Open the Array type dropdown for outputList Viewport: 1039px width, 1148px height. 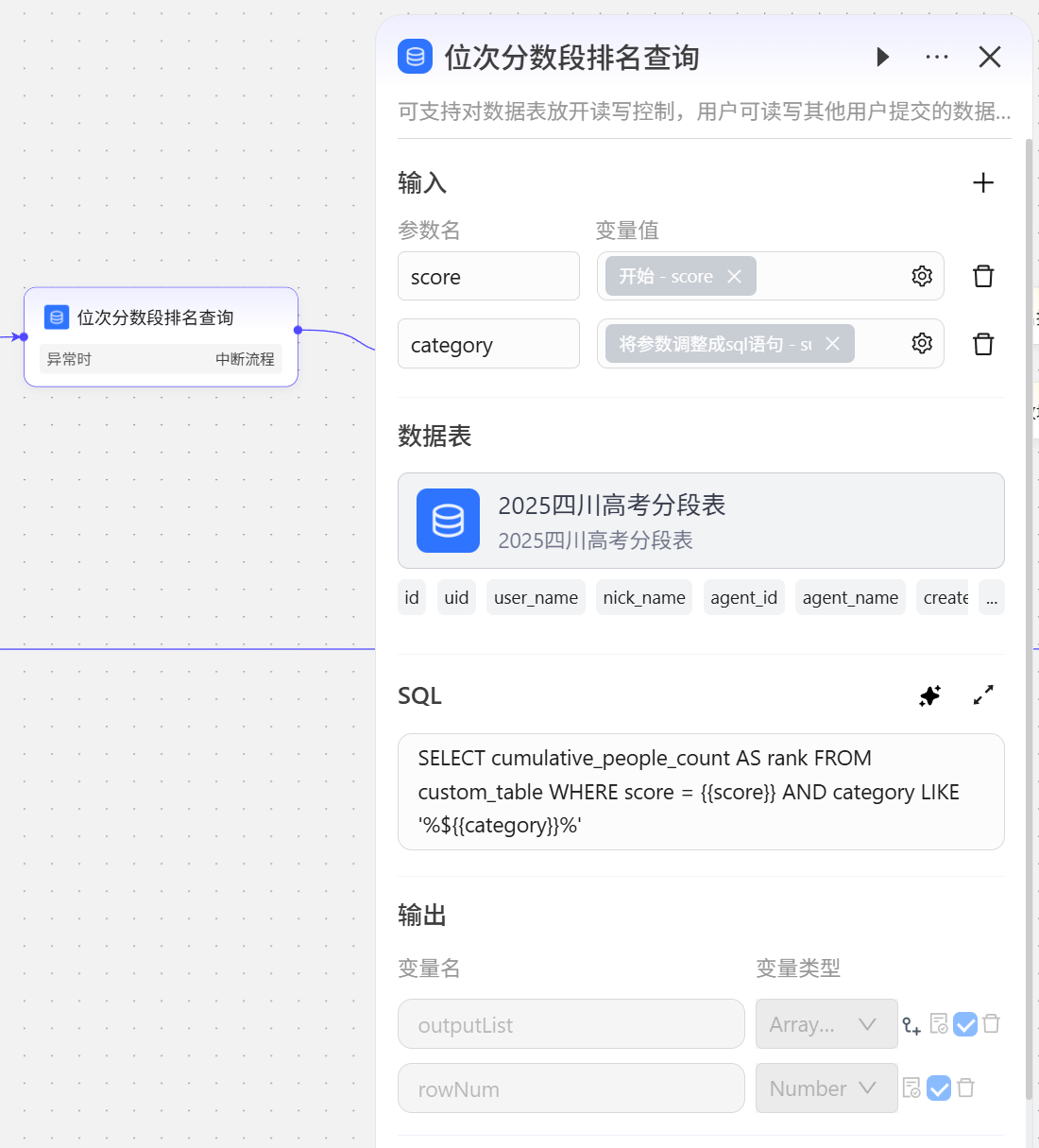pos(826,1024)
